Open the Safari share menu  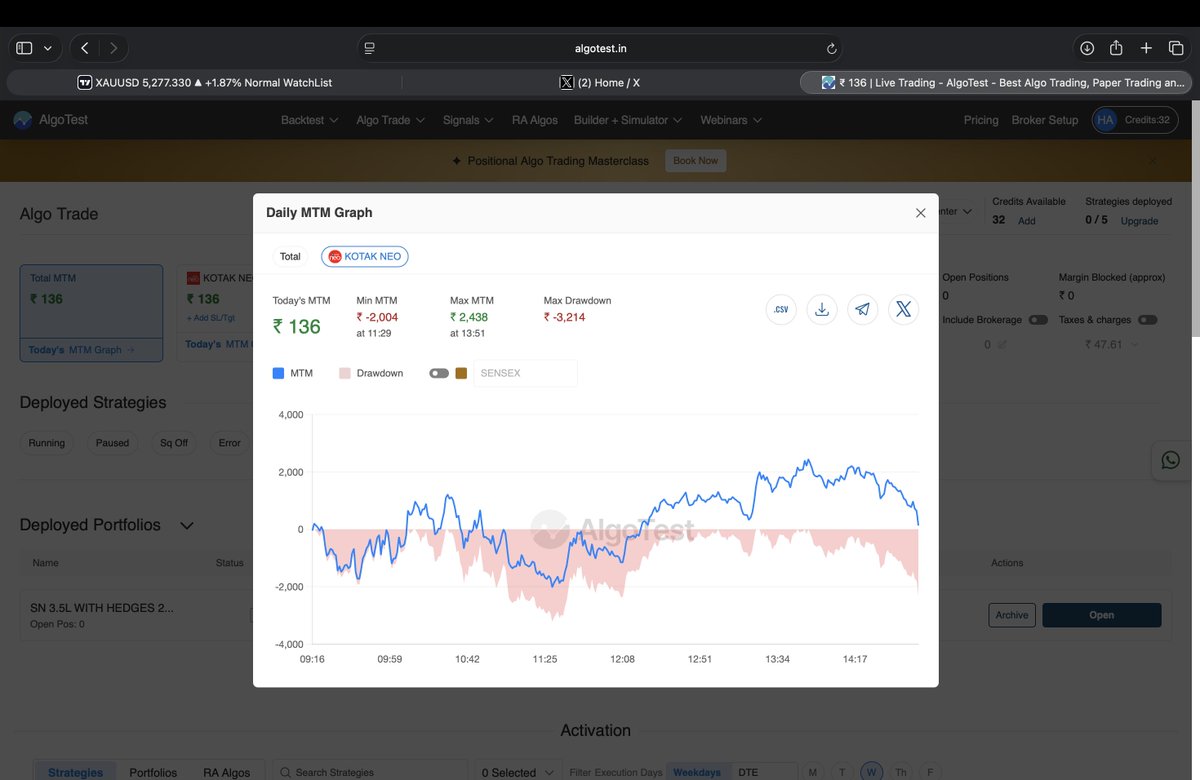click(1116, 48)
